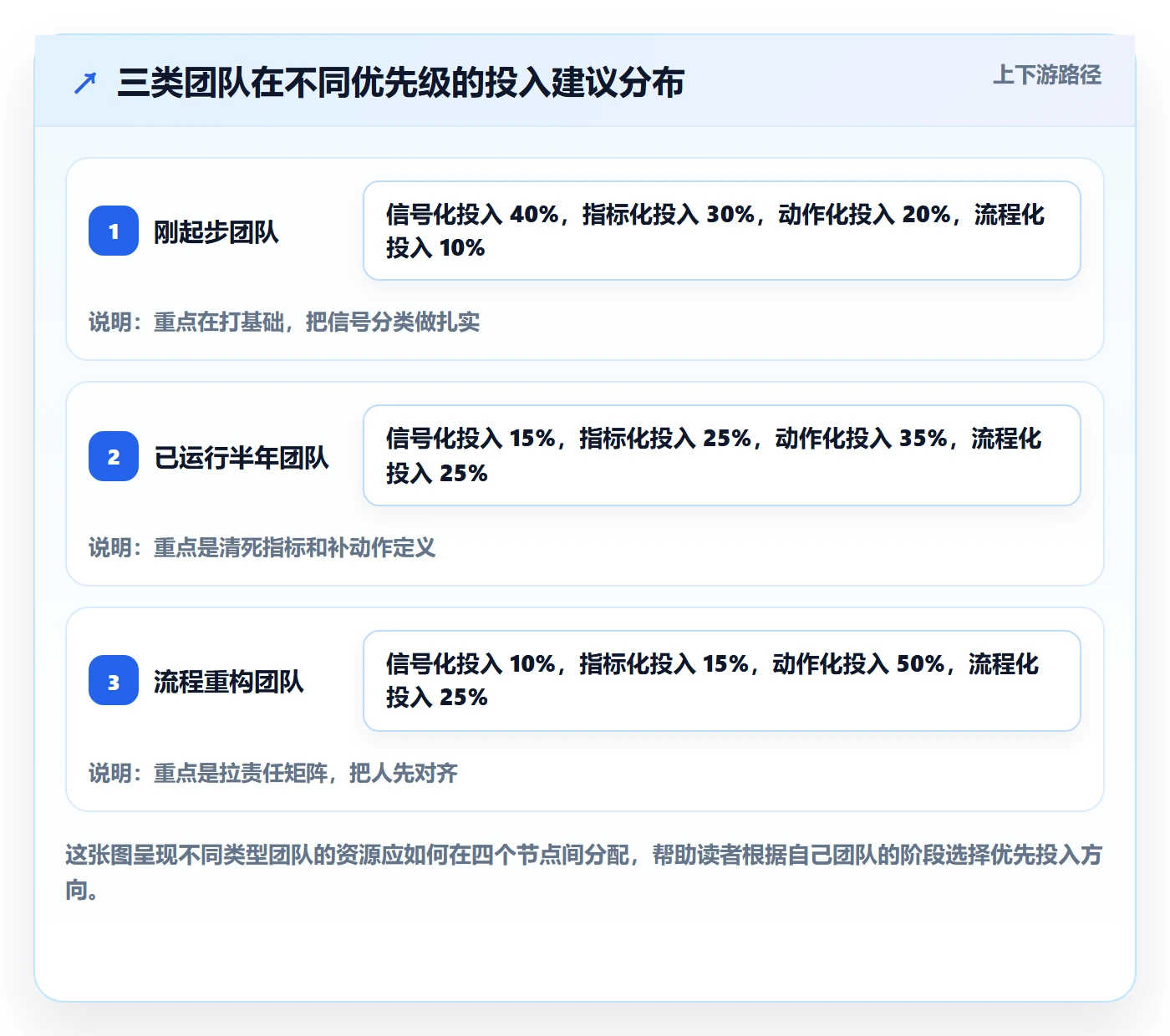The height and width of the screenshot is (1036, 1170).
Task: Click the box with 信号化投入 15%
Action: tap(722, 455)
